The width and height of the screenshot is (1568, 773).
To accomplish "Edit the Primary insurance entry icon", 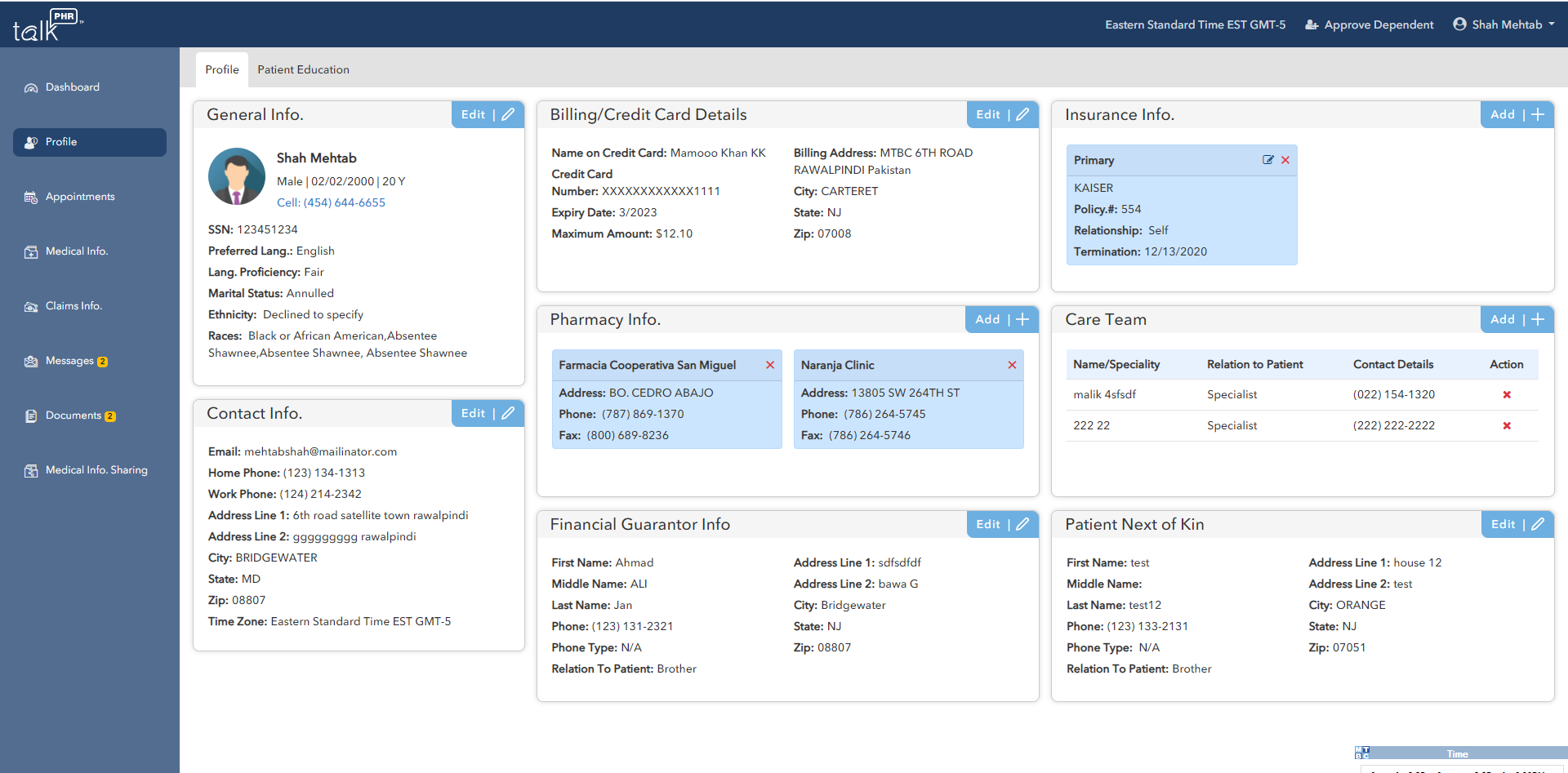I will 1267,160.
